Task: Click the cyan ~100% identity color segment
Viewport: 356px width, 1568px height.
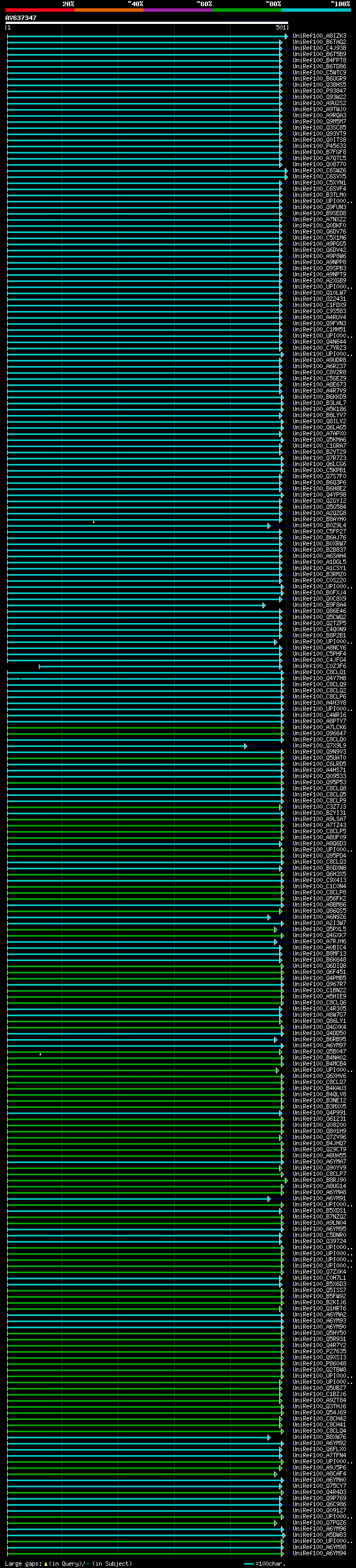Action: pyautogui.click(x=316, y=10)
